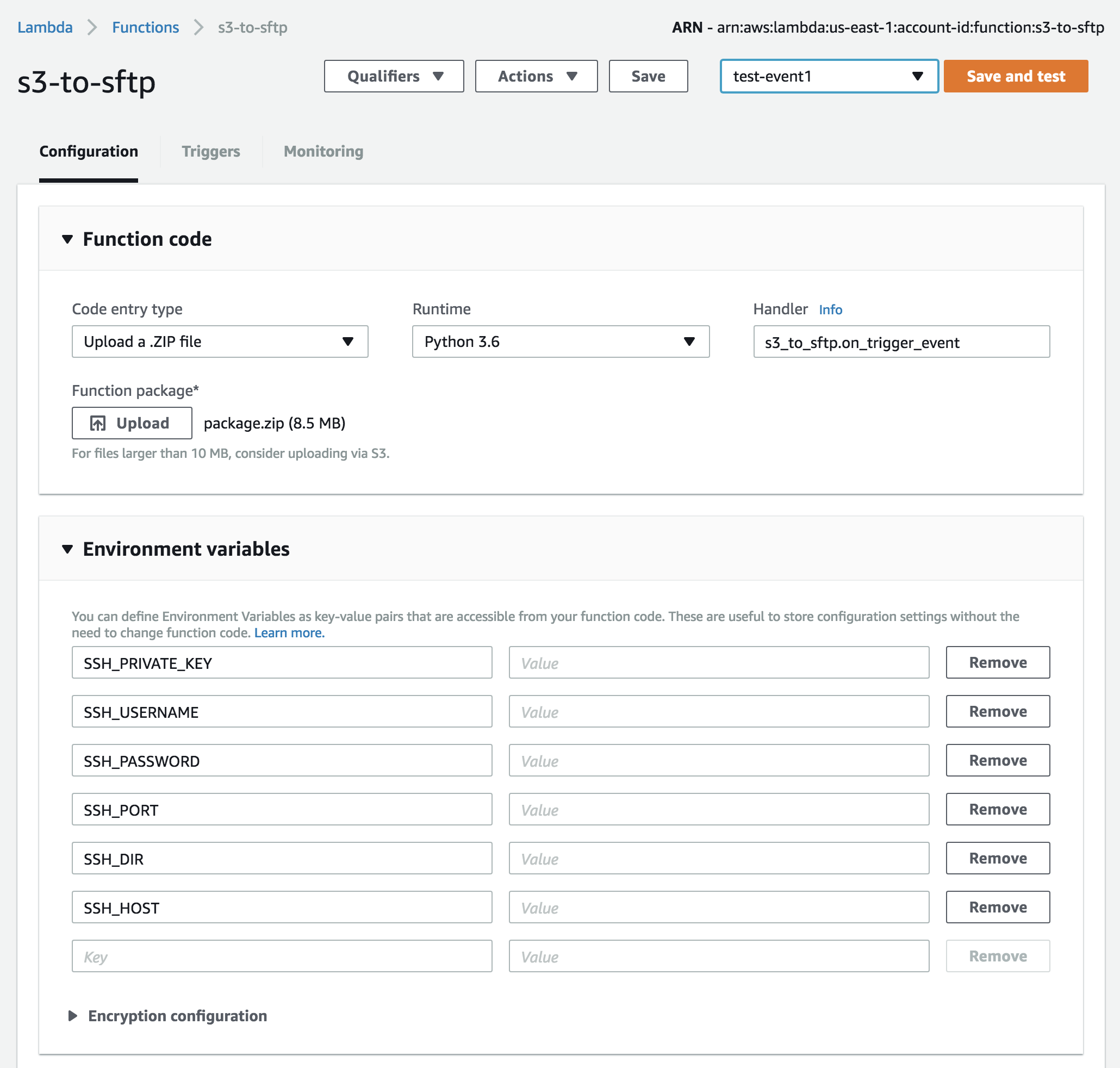Viewport: 1120px width, 1068px height.
Task: Expand the Encryption configuration section
Action: [73, 1016]
